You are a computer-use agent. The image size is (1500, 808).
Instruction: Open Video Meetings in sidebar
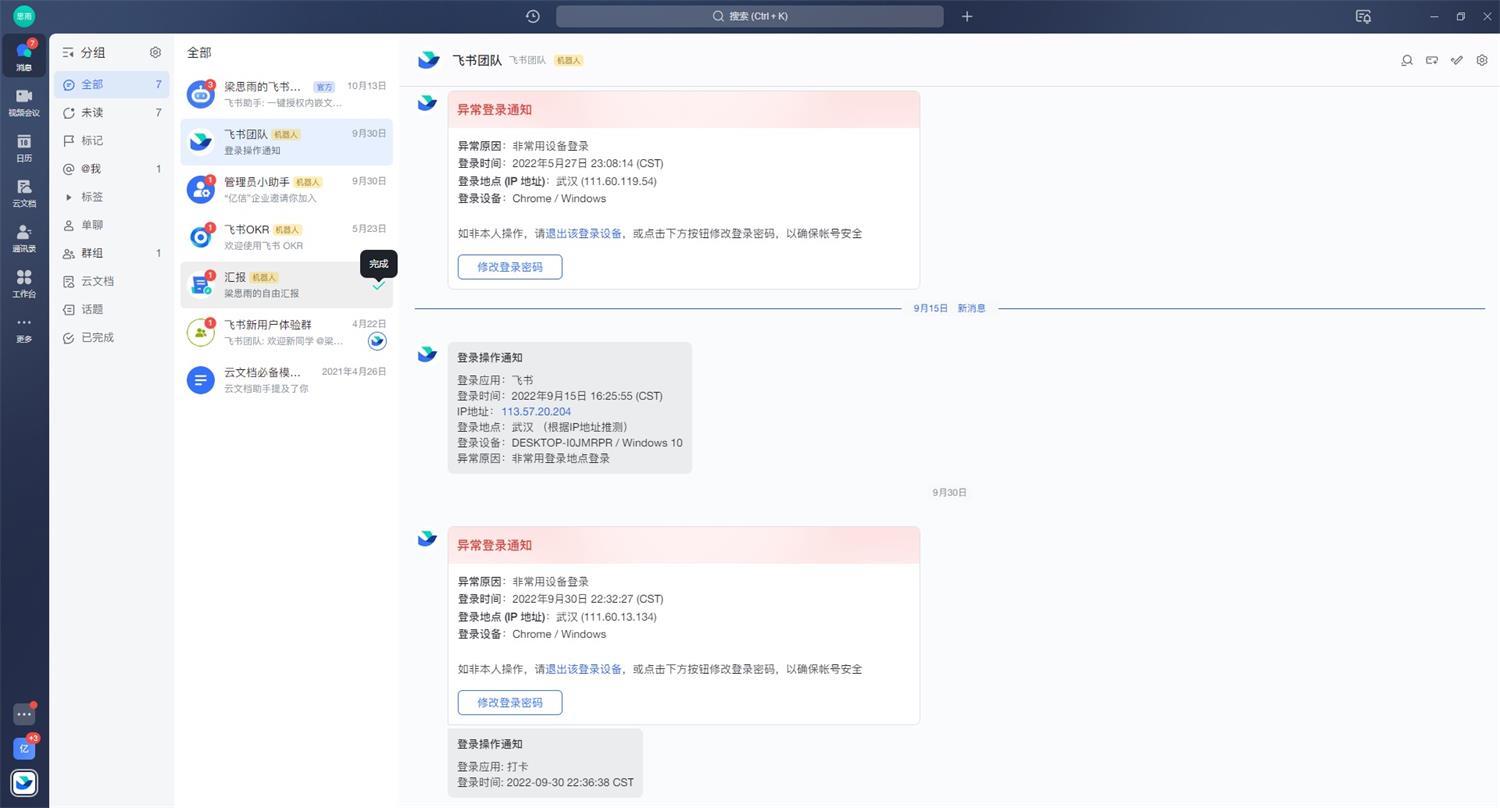point(24,102)
